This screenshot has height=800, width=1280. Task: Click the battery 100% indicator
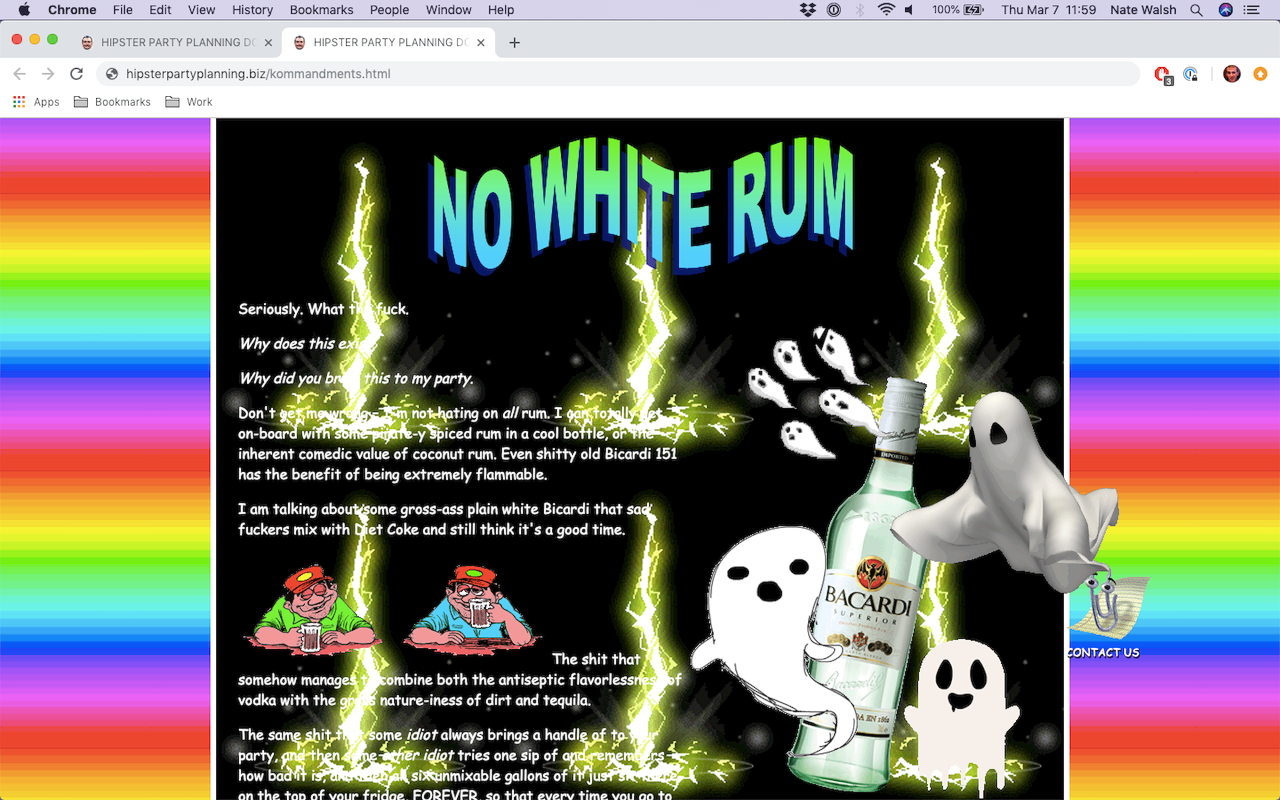(957, 10)
